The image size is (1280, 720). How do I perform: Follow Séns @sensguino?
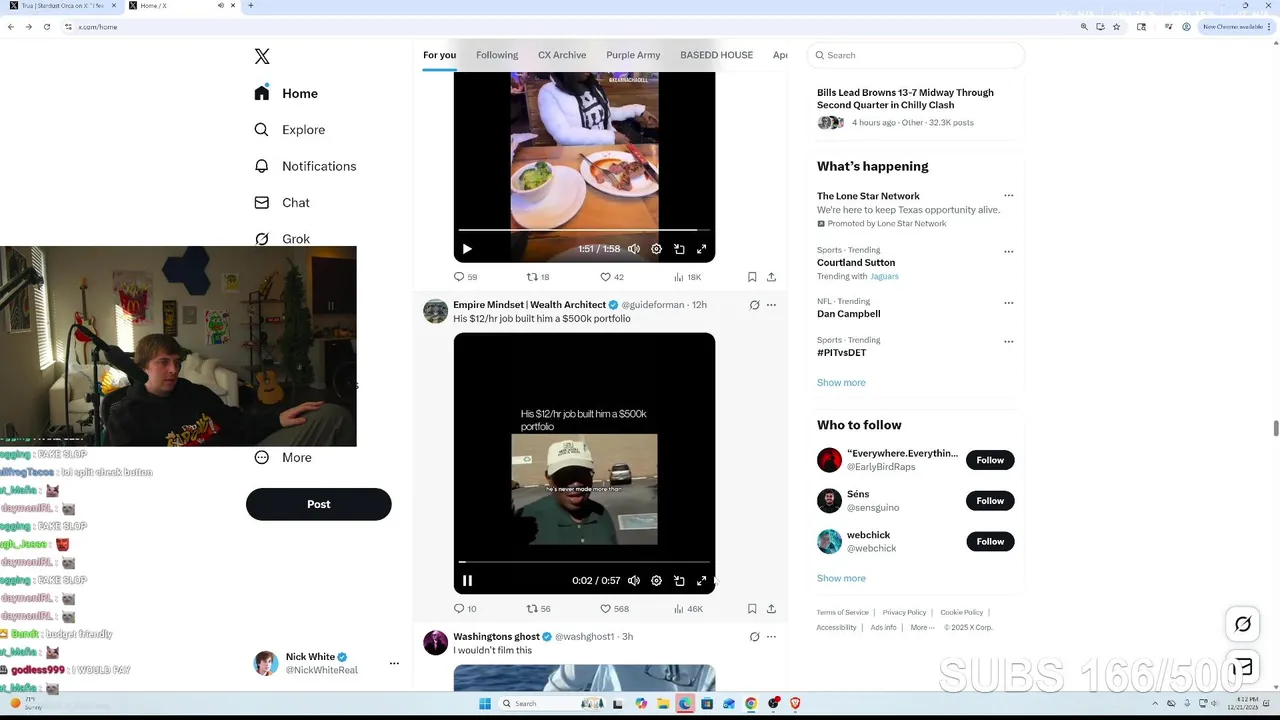(990, 501)
